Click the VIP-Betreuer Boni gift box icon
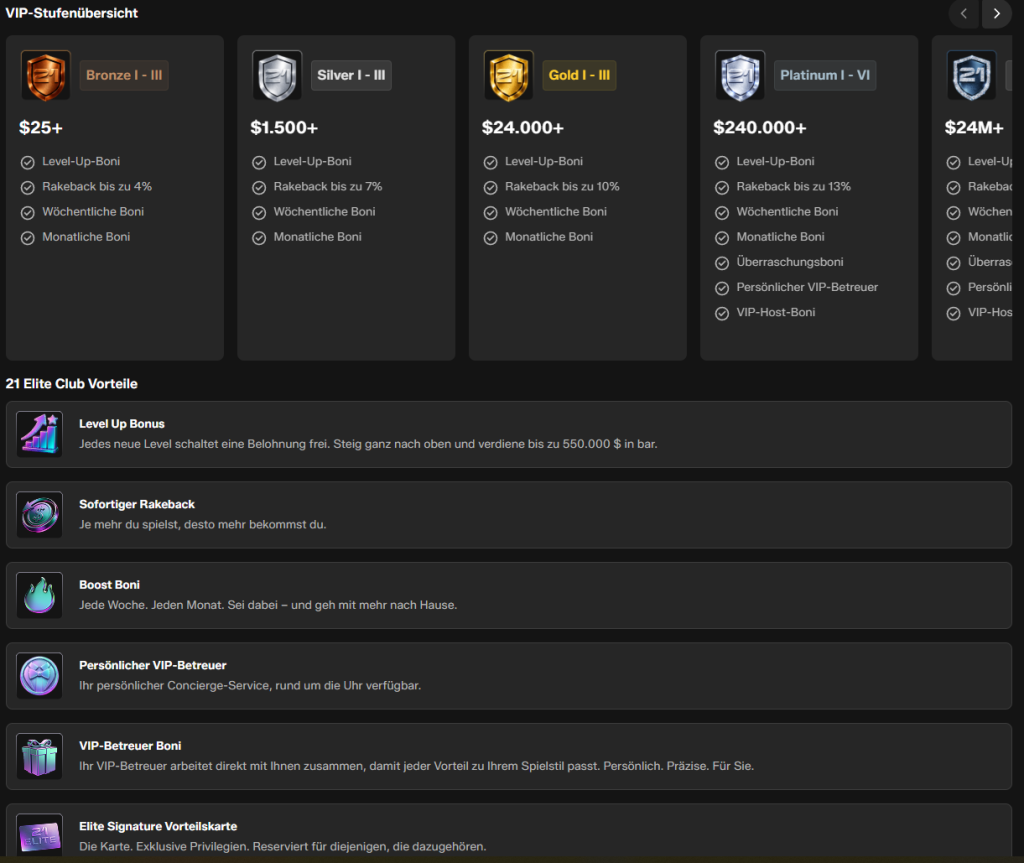 [39, 756]
